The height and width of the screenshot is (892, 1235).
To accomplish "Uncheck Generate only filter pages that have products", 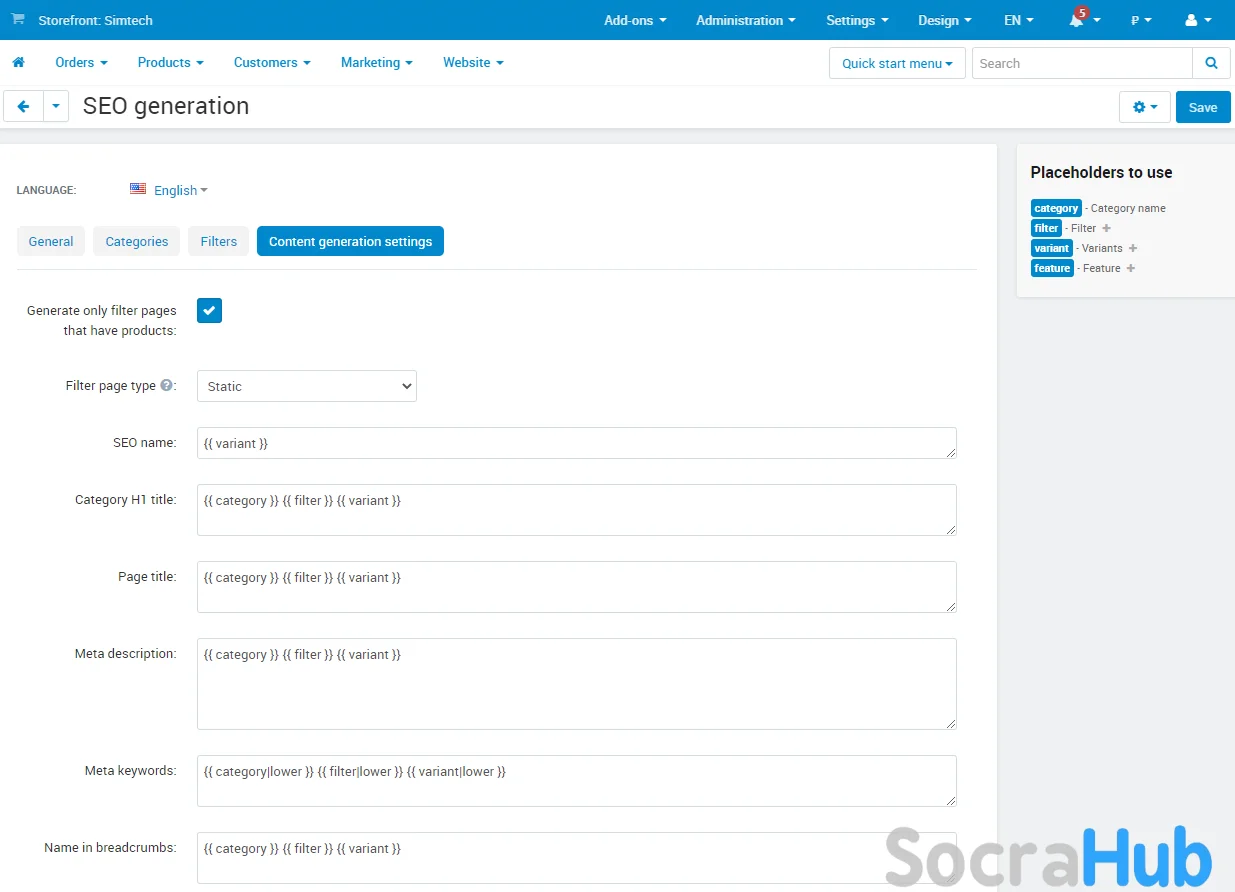I will [209, 311].
